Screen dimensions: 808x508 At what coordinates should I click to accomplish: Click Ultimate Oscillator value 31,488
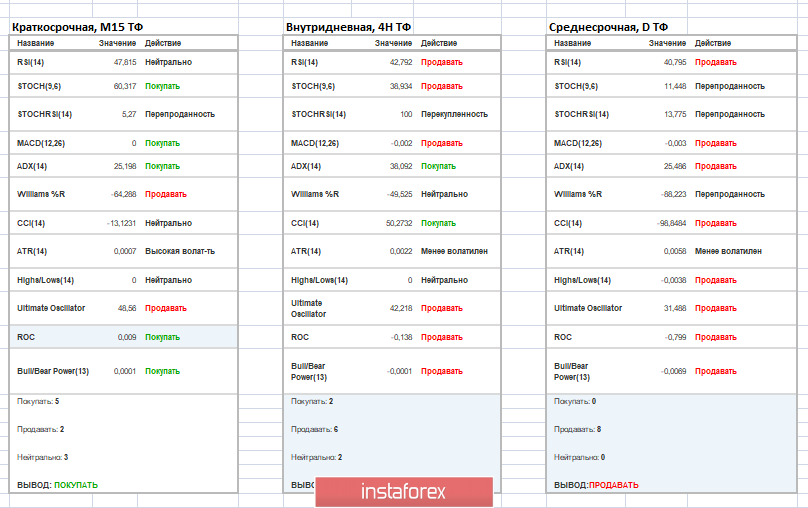pyautogui.click(x=675, y=308)
